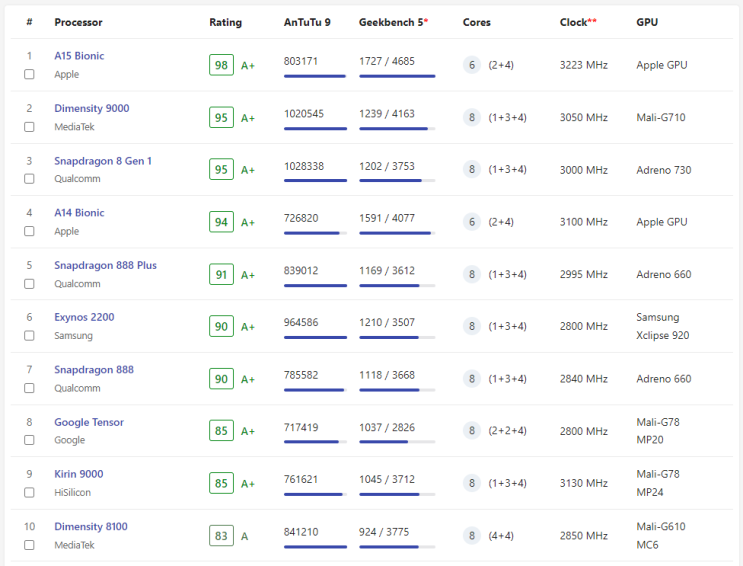Click the 83 rating badge for Dimensity 8100
Viewport: 743px width, 566px height.
(x=221, y=536)
